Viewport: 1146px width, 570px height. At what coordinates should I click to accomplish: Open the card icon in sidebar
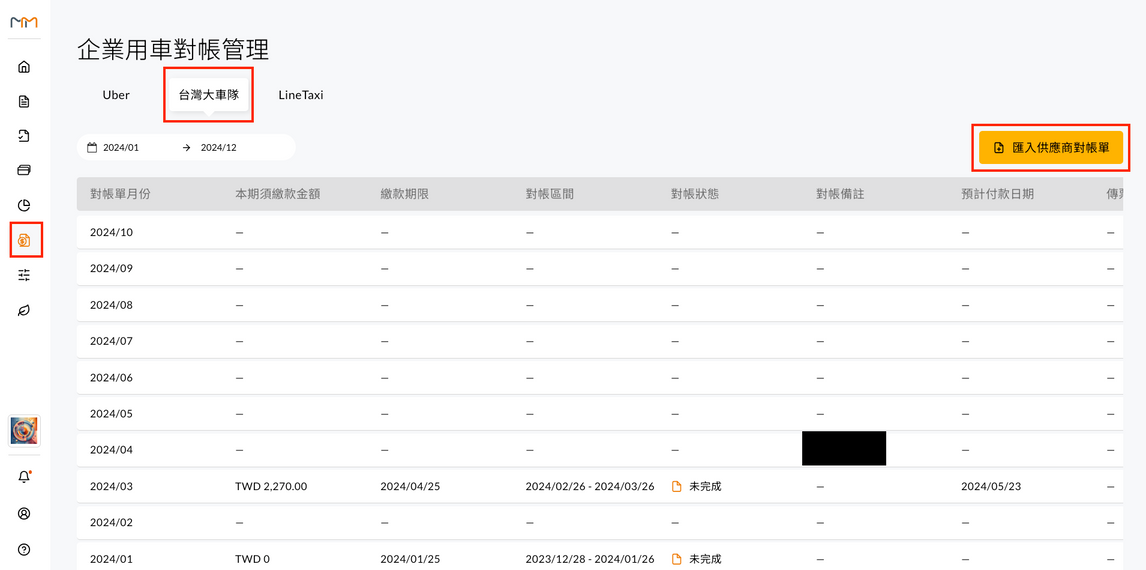coord(24,170)
